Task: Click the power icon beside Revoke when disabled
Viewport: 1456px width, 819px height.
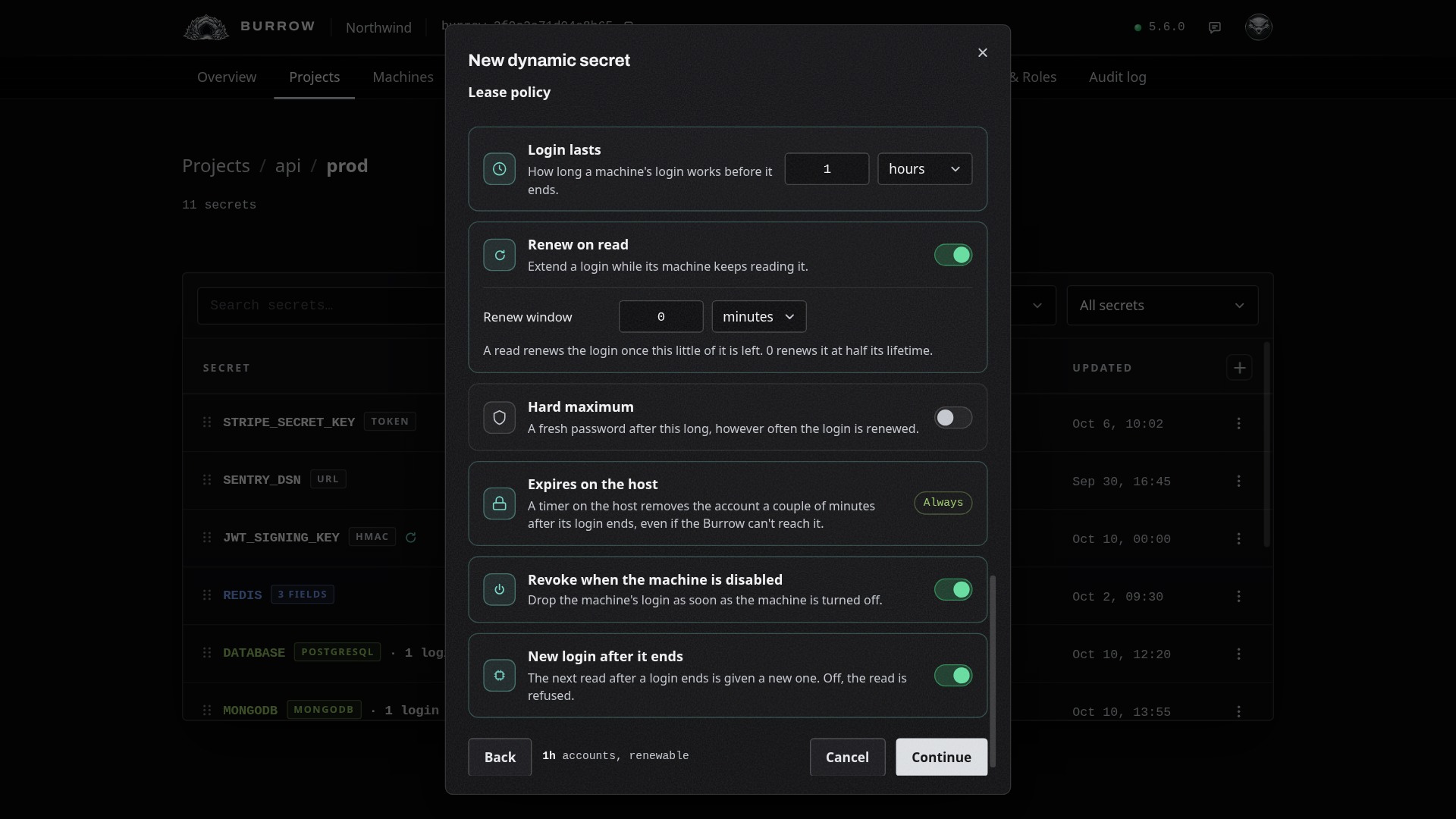Action: 499,590
